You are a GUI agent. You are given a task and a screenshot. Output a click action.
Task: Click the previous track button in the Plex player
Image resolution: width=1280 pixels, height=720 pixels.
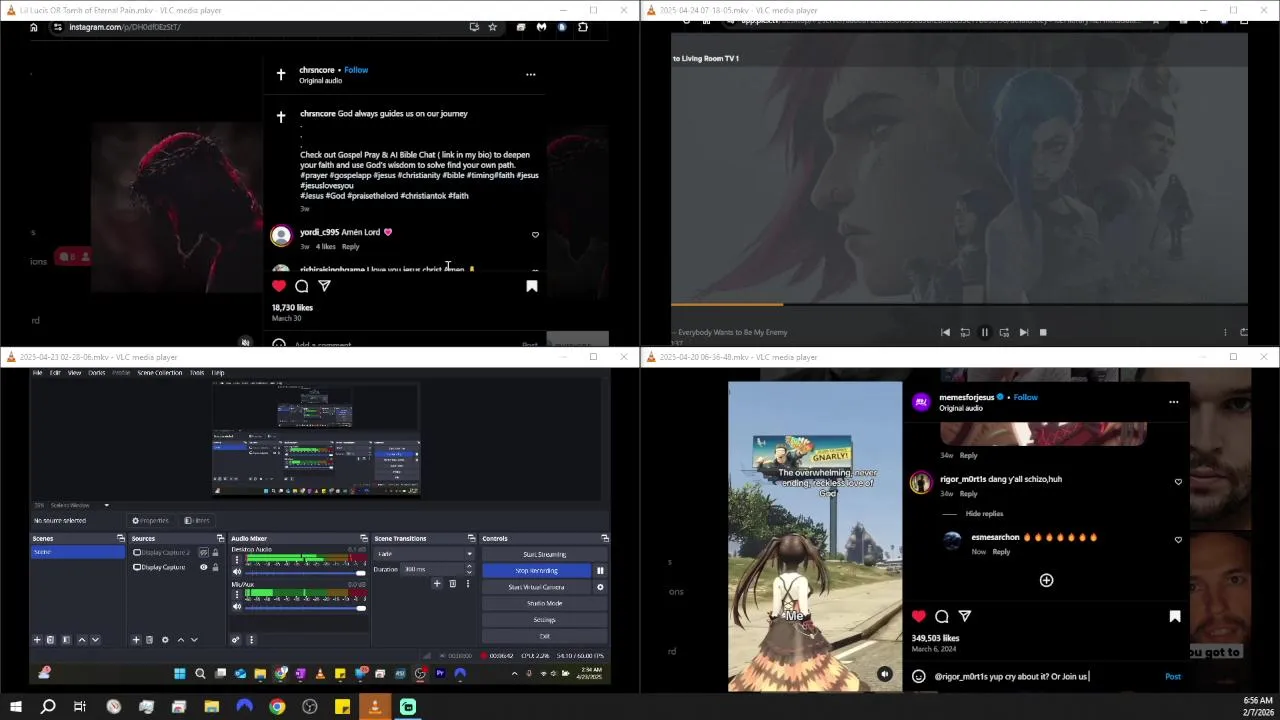click(945, 332)
